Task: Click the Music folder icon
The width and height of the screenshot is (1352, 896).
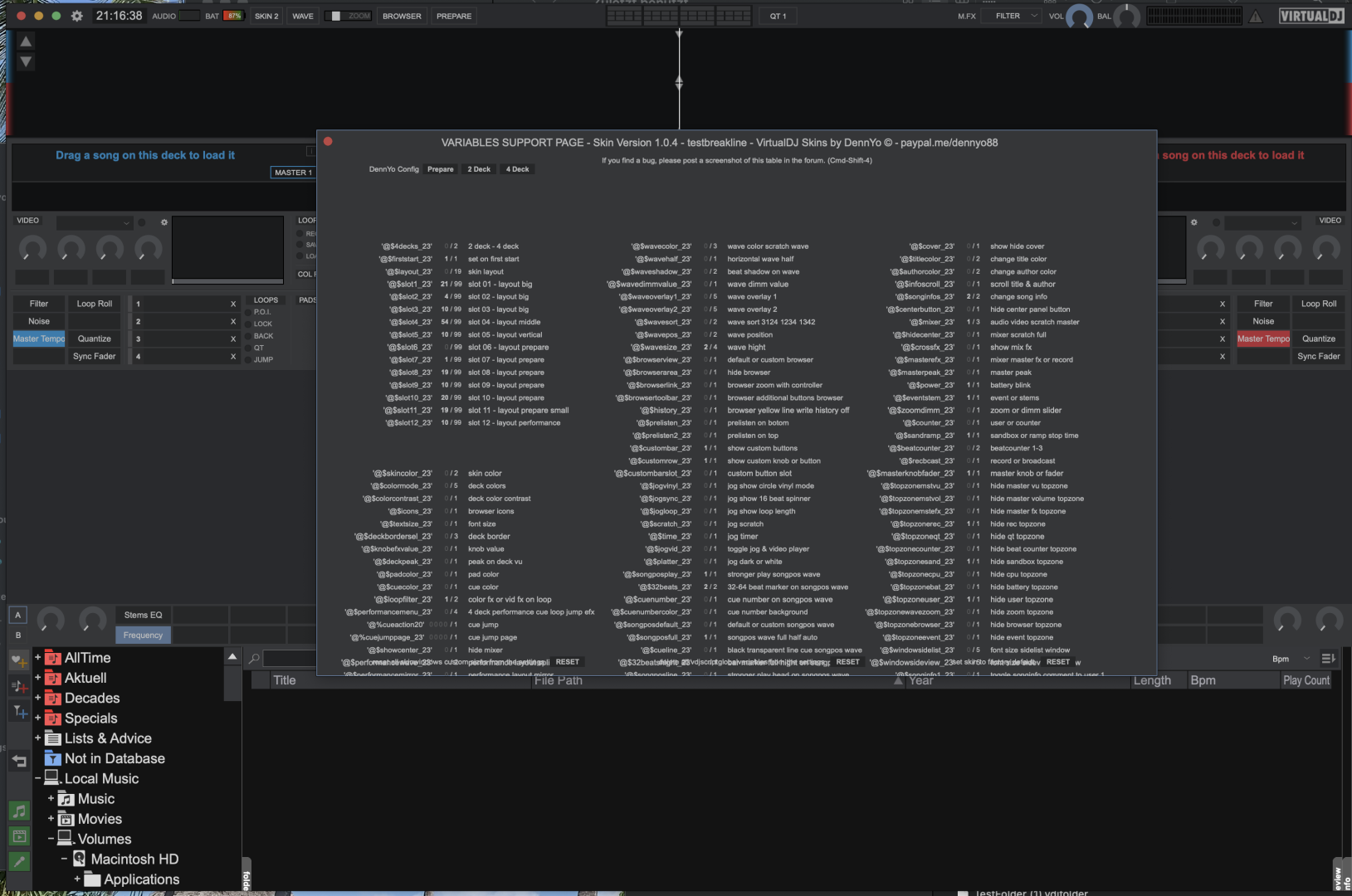Action: pos(66,799)
